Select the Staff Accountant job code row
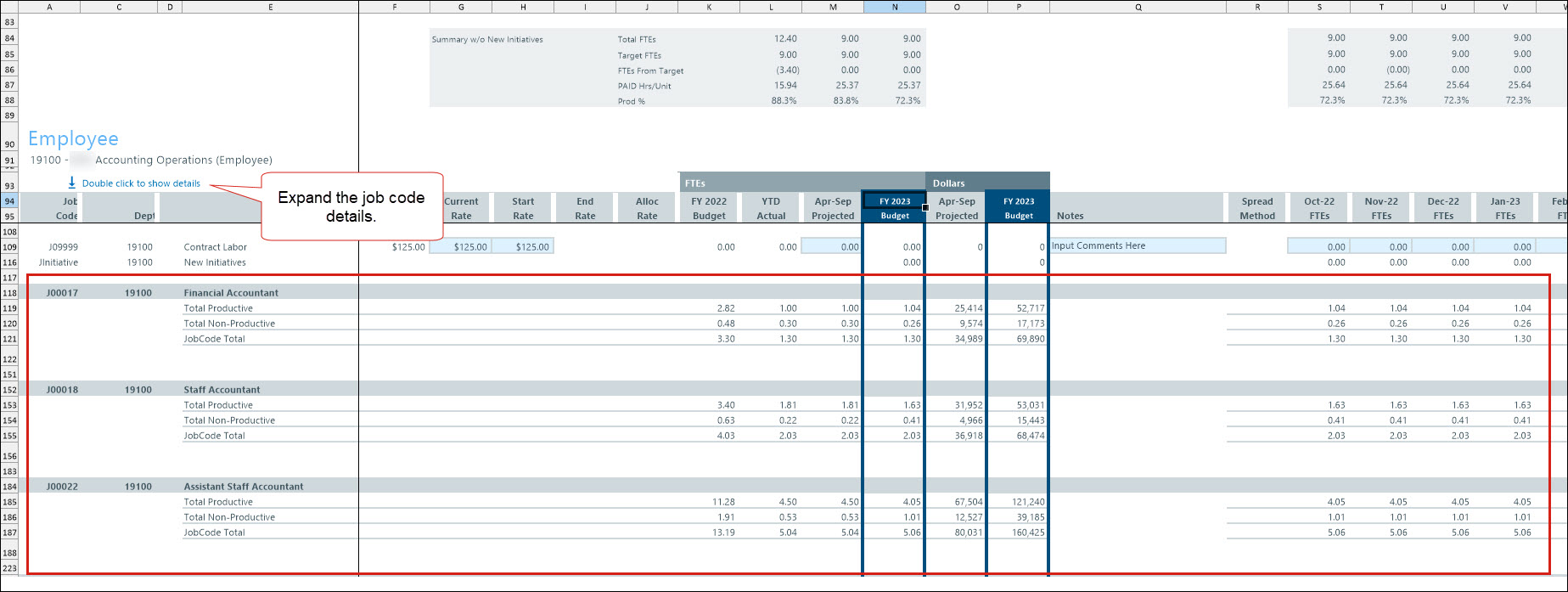The image size is (1568, 592). pyautogui.click(x=222, y=390)
